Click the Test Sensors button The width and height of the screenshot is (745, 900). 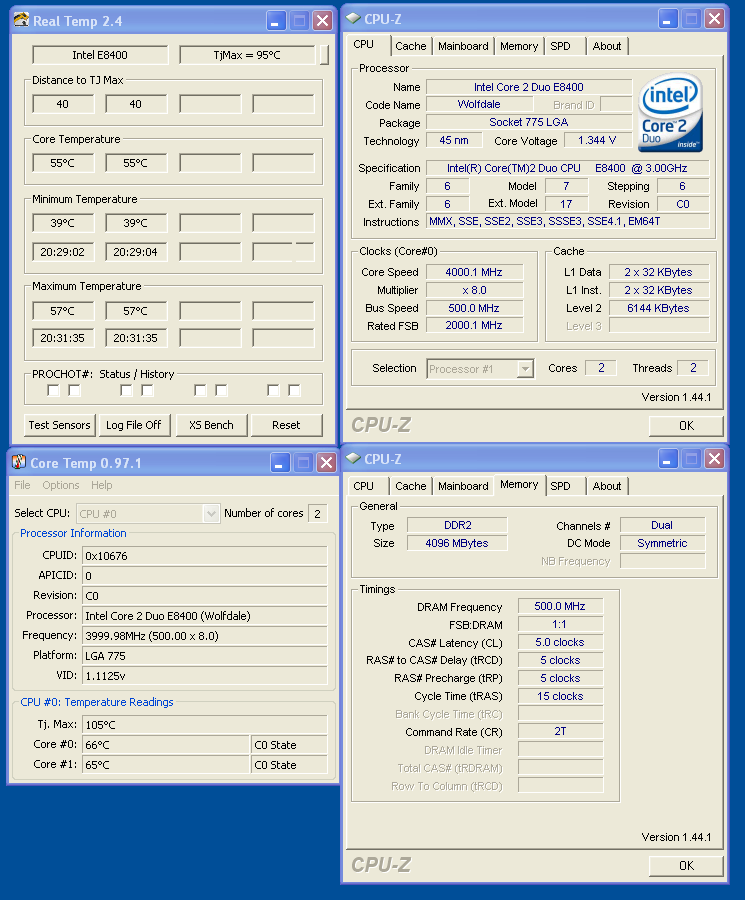(x=60, y=425)
